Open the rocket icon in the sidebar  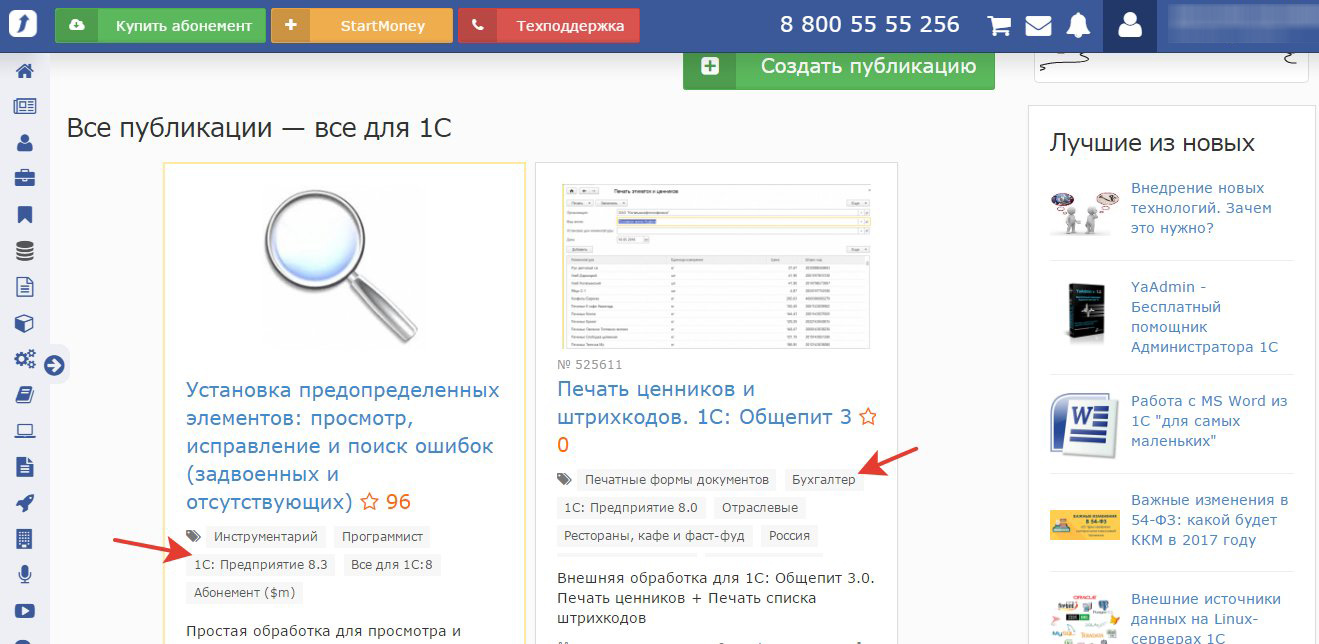click(x=24, y=503)
